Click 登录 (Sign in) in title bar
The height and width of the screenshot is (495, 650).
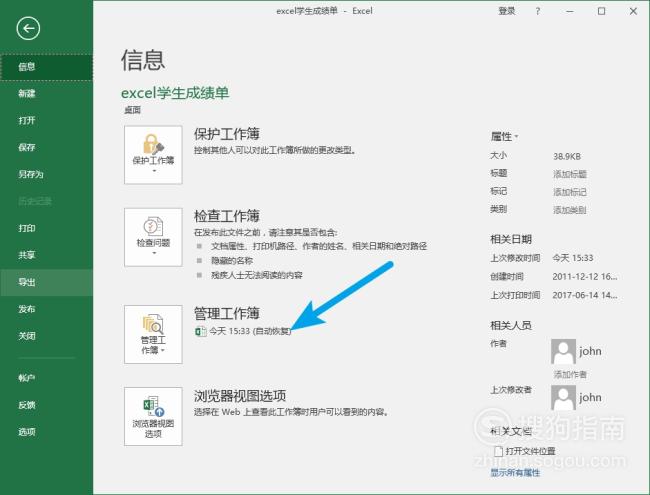pyautogui.click(x=507, y=11)
